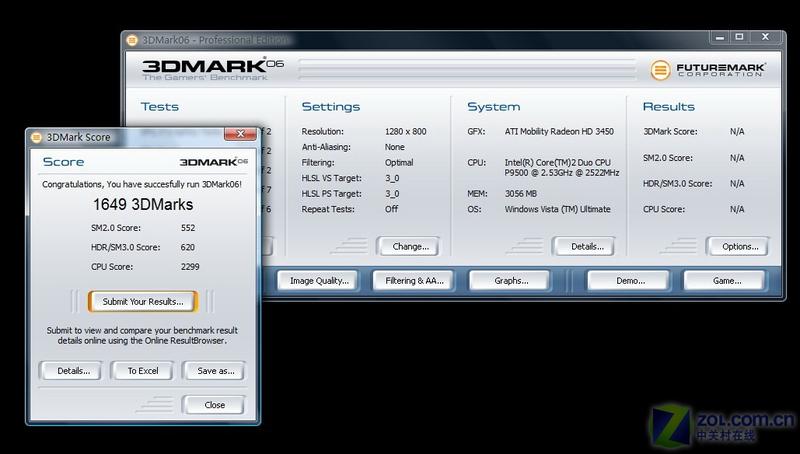
Task: Click Submit Your Results button
Action: pos(143,301)
